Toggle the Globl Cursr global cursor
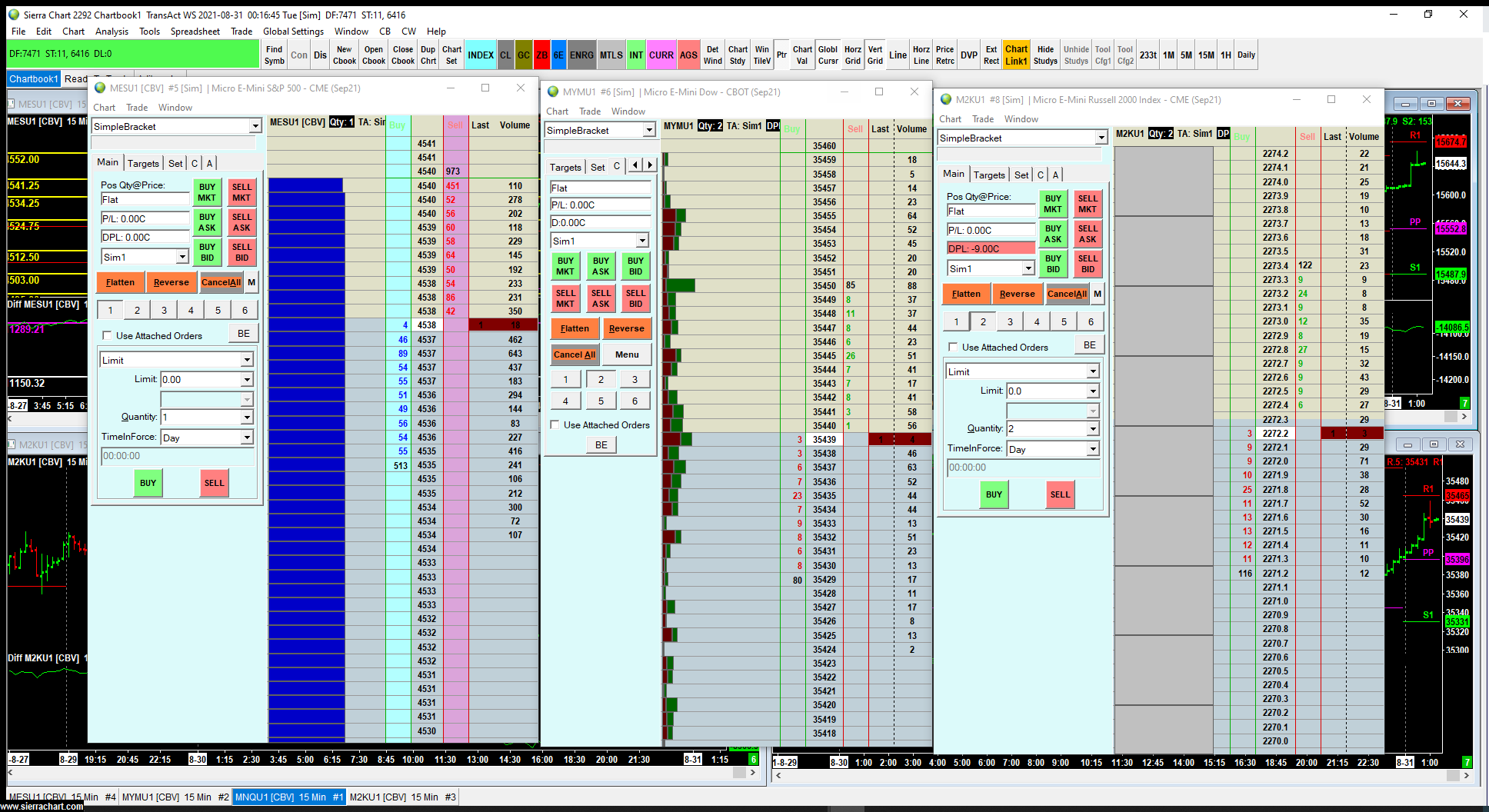The image size is (1489, 812). (x=828, y=55)
